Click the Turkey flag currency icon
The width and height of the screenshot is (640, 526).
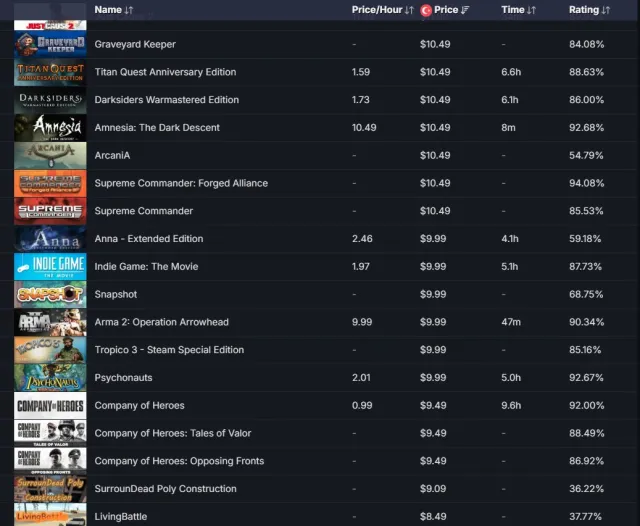tap(426, 10)
